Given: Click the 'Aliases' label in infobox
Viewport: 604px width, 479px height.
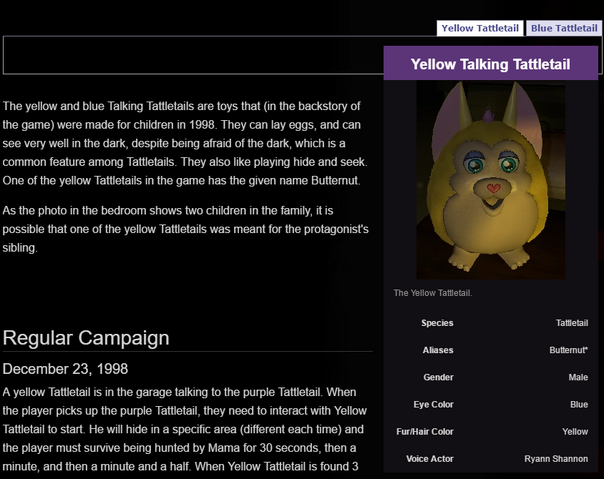Looking at the screenshot, I should (x=438, y=350).
